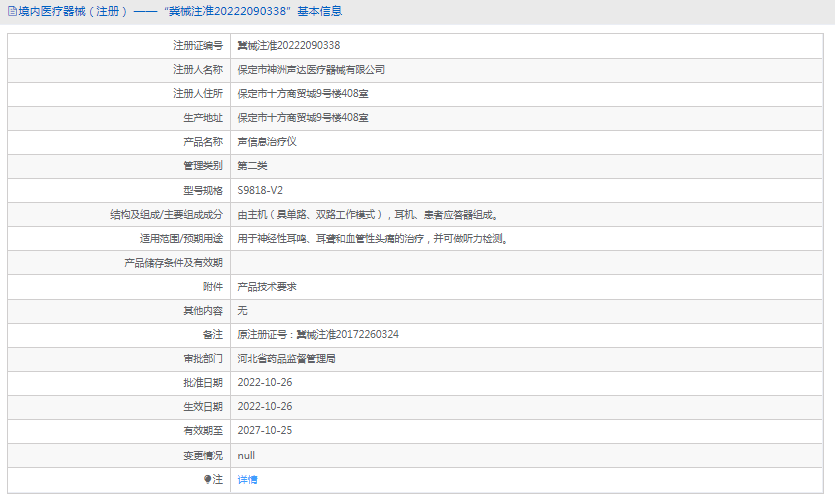Select model spec S9818-V2

click(260, 190)
